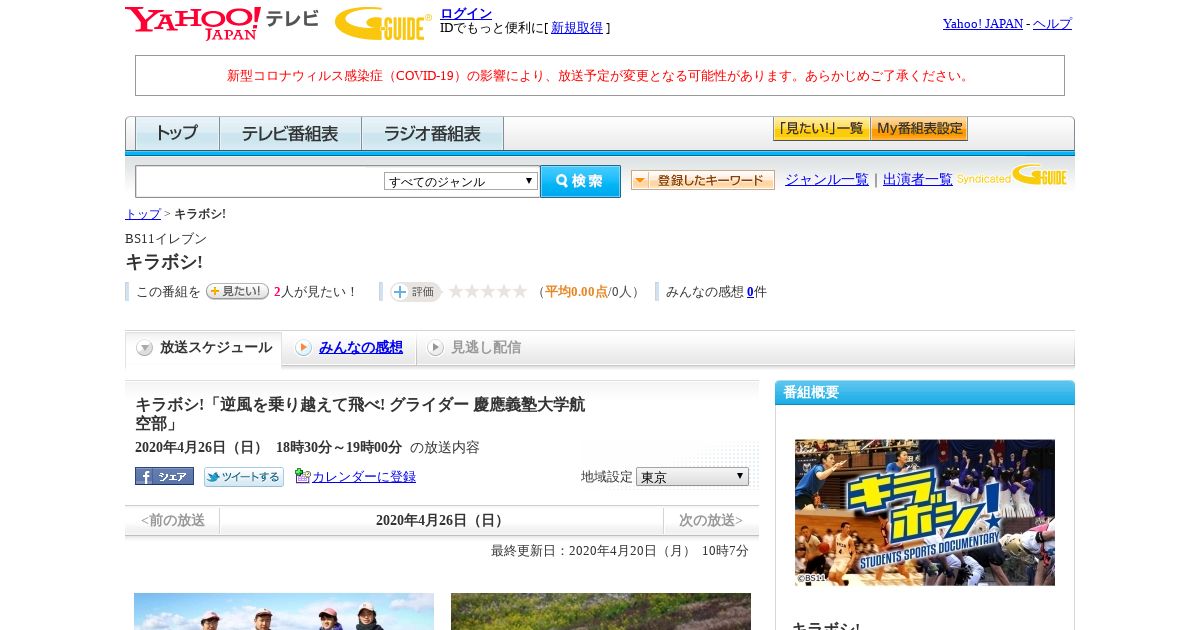Click the 次の放送> button
Image resolution: width=1200 pixels, height=630 pixels.
tap(711, 520)
